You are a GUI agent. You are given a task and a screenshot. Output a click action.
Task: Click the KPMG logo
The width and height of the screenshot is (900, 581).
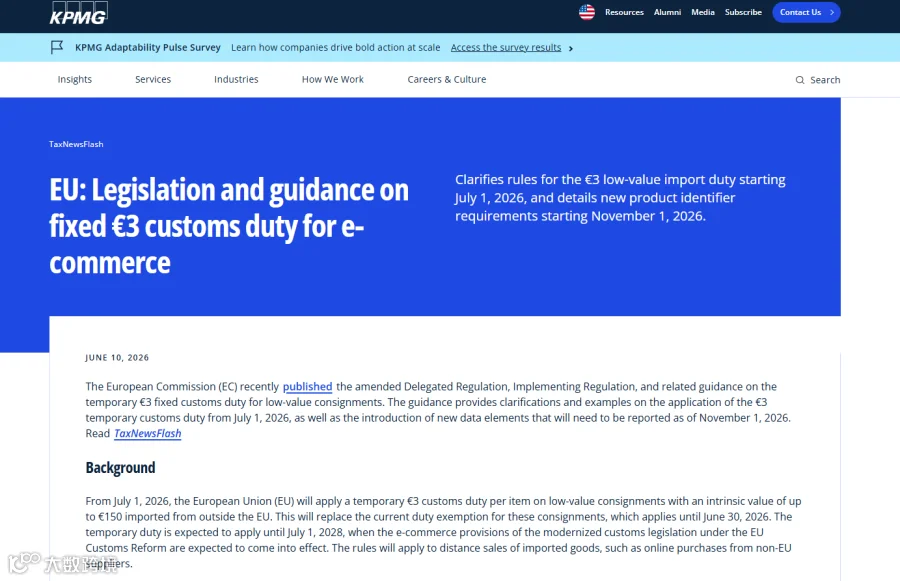(79, 13)
